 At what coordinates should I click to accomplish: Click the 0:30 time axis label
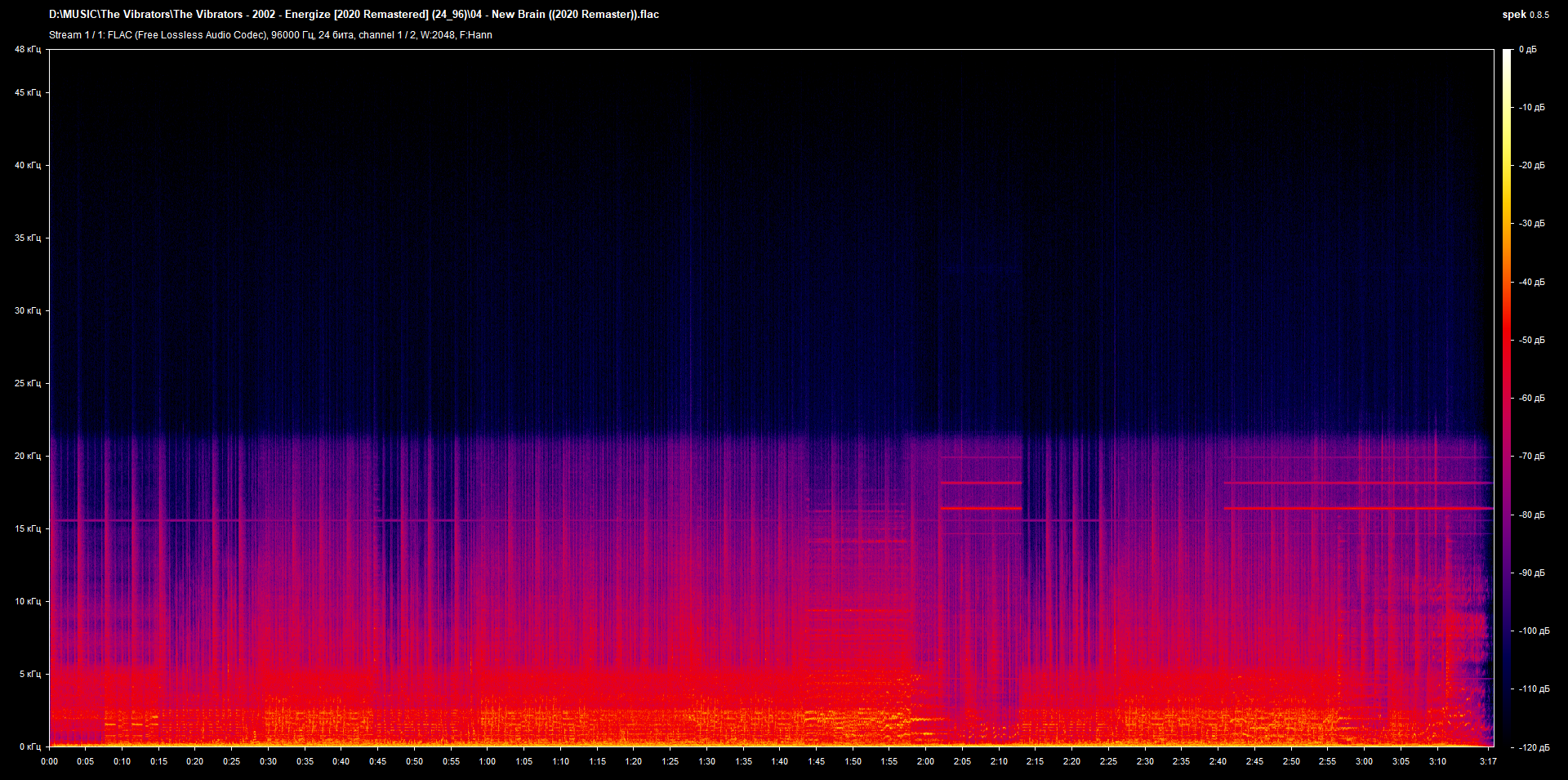(268, 761)
